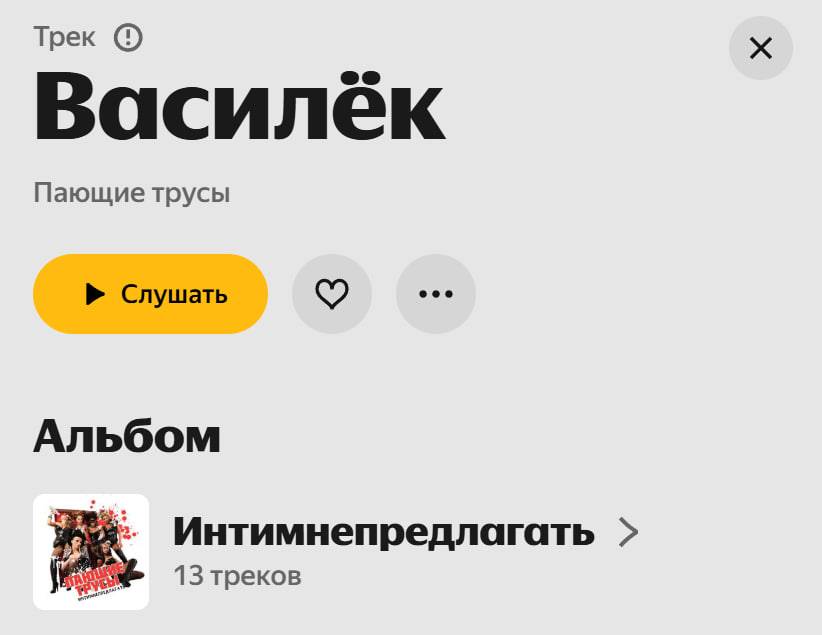This screenshot has height=635, width=822.
Task: Tap the Слушать label text to play
Action: [174, 294]
